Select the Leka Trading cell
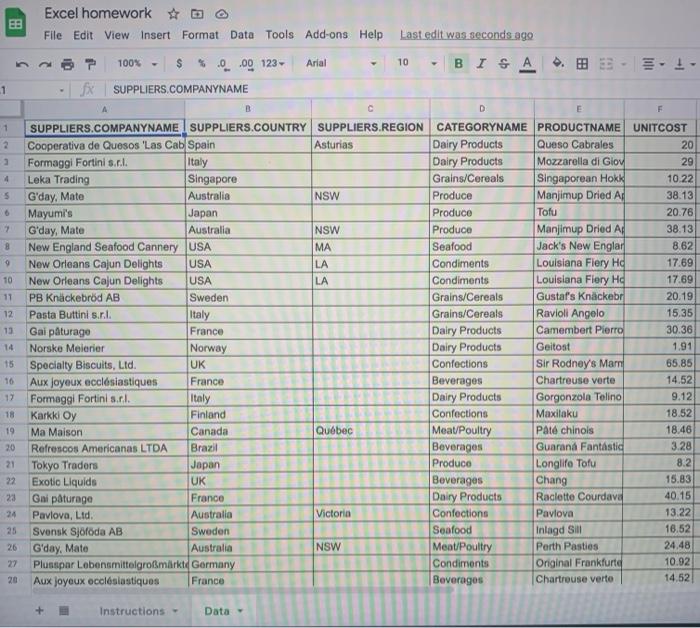Screen dimensions: 700x628 (105, 179)
